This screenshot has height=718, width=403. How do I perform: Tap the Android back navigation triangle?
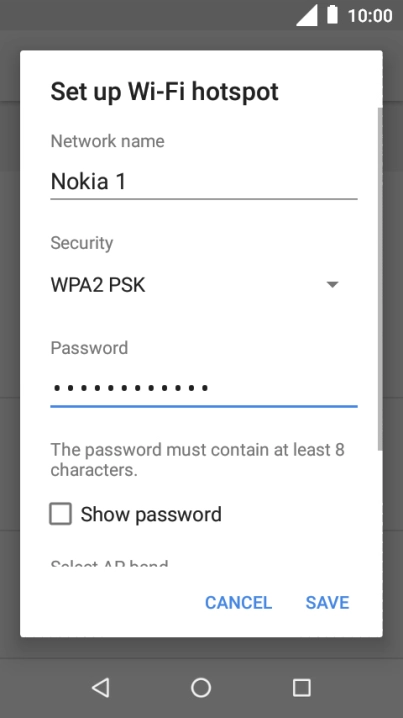(x=101, y=687)
